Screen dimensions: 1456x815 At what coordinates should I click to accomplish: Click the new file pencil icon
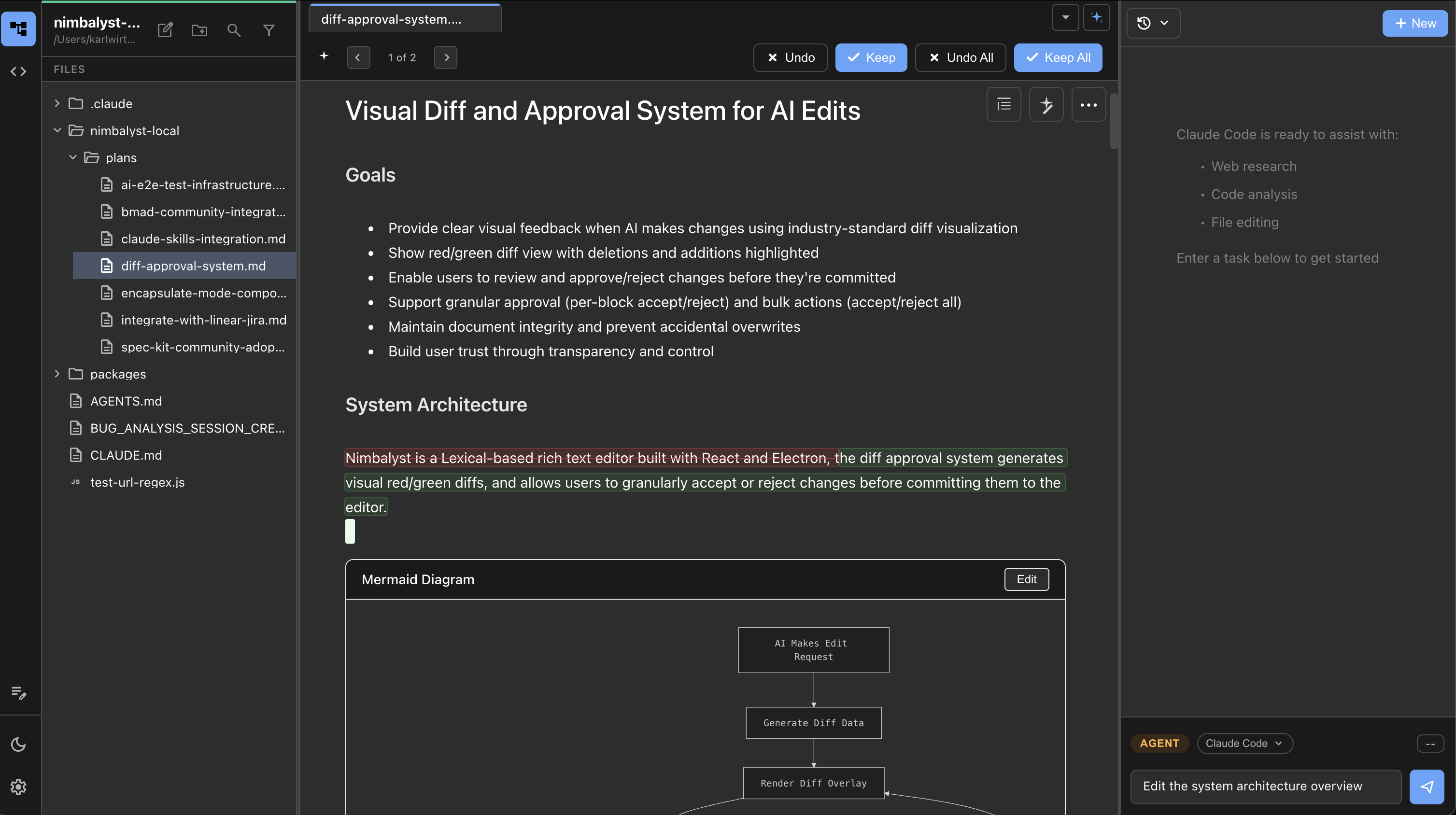pyautogui.click(x=165, y=30)
